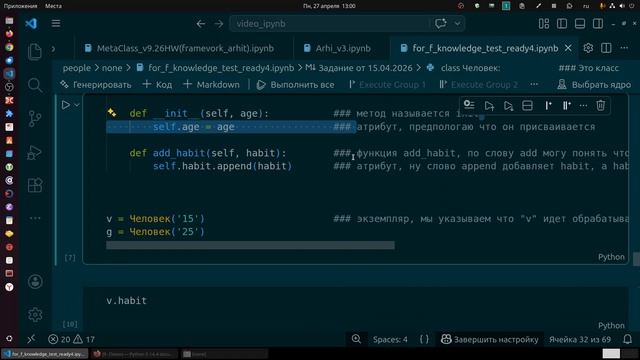
Task: Select for_f_knowledge_test_ready4.ipynb tab
Action: (x=484, y=48)
